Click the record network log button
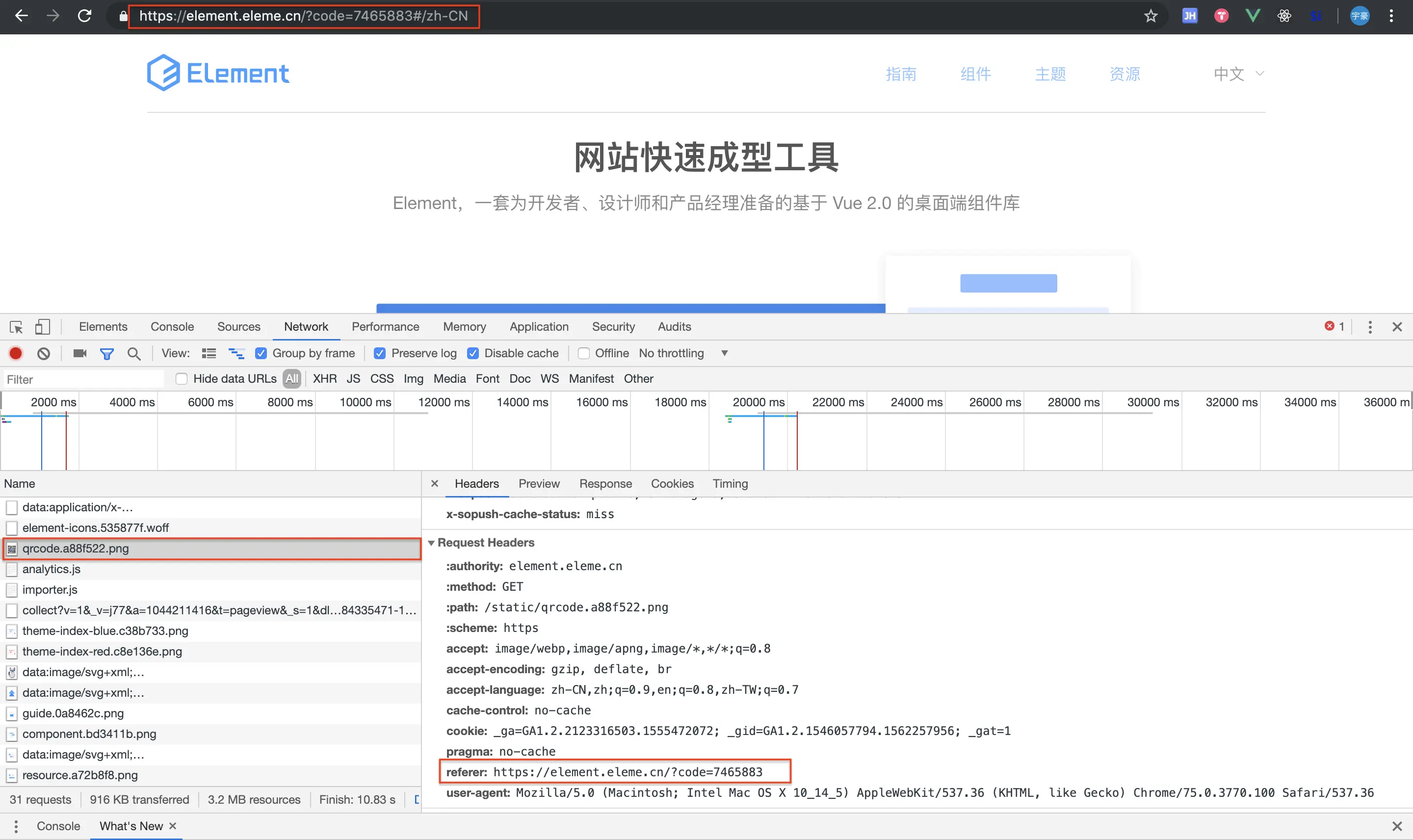 tap(16, 353)
